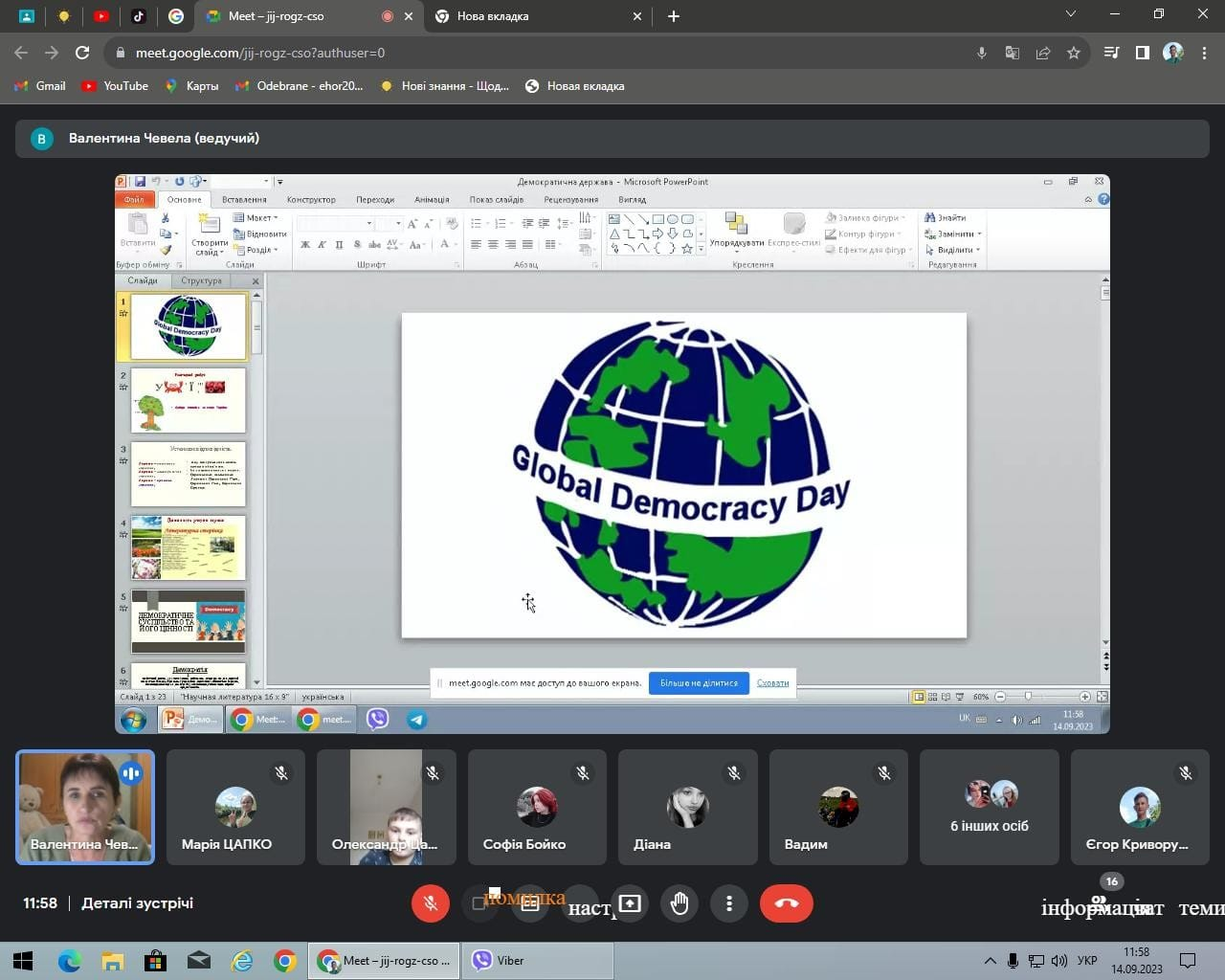Click Fit slide to window icon beside zoom

click(x=1102, y=697)
